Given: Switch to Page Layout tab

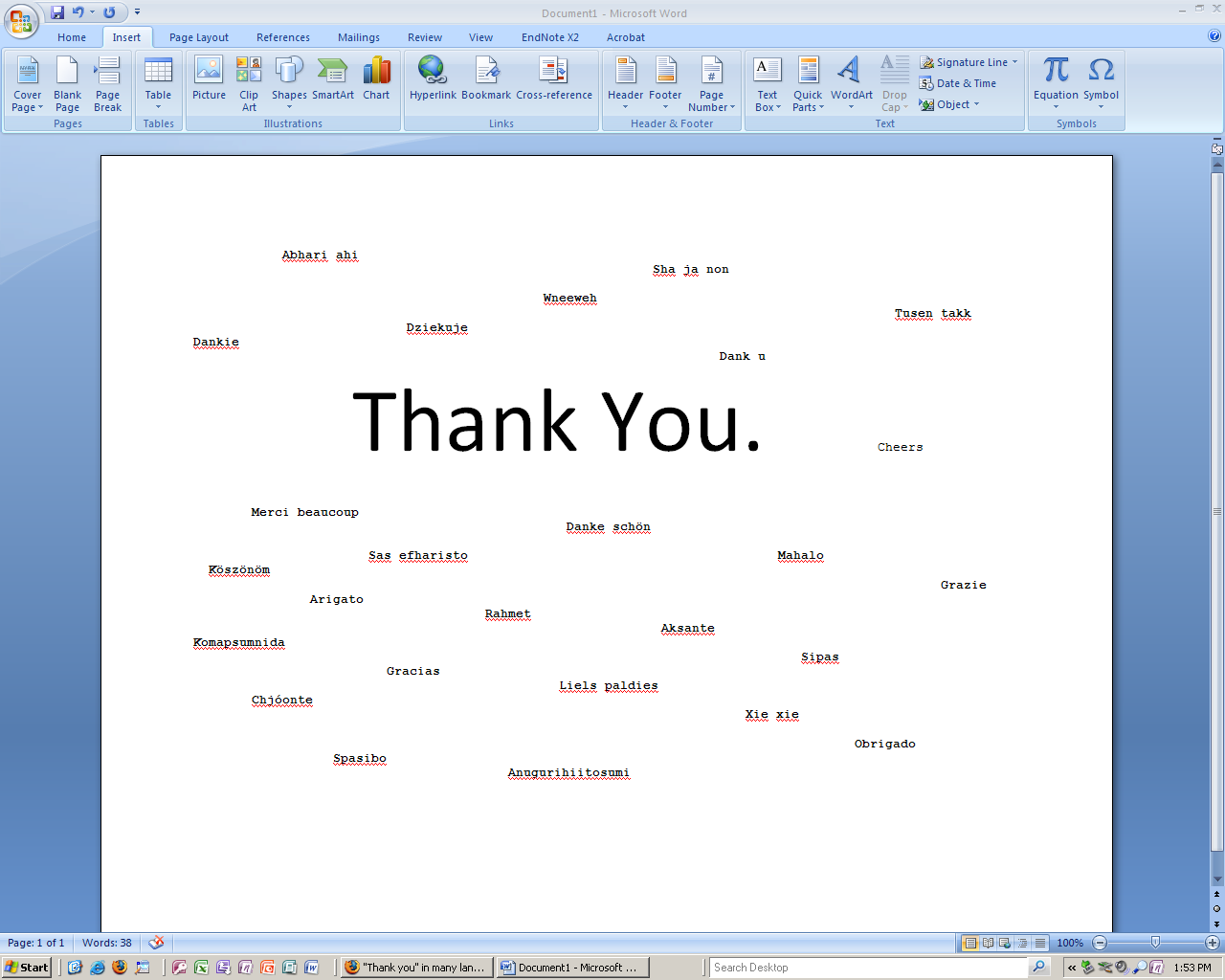Looking at the screenshot, I should [199, 37].
